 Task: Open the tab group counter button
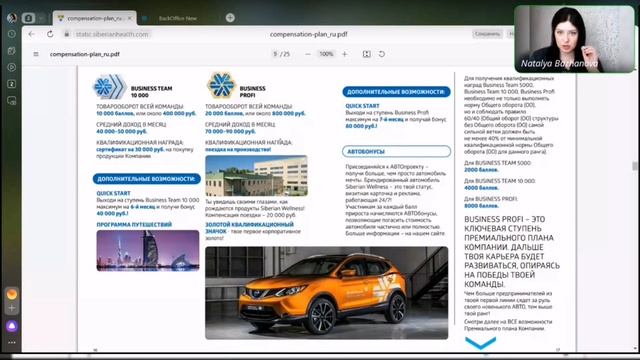(x=29, y=18)
